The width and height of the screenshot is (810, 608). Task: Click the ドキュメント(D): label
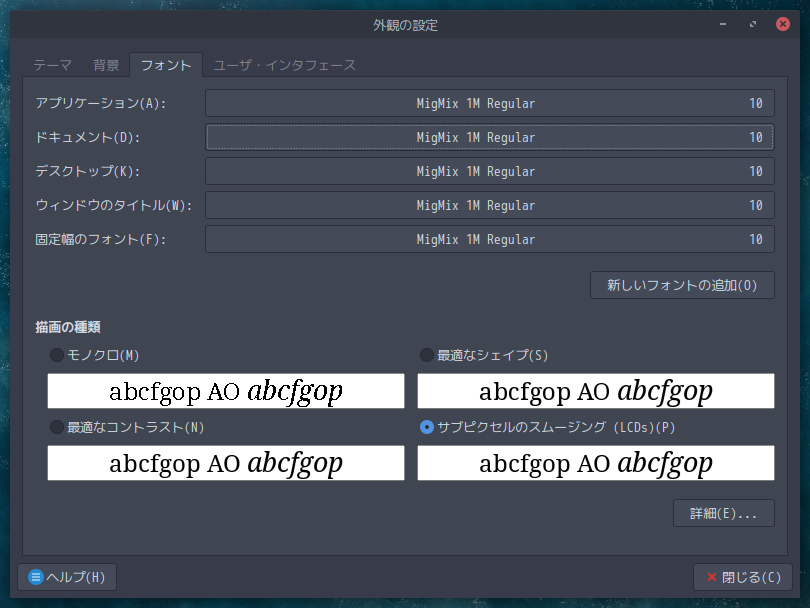click(x=88, y=137)
